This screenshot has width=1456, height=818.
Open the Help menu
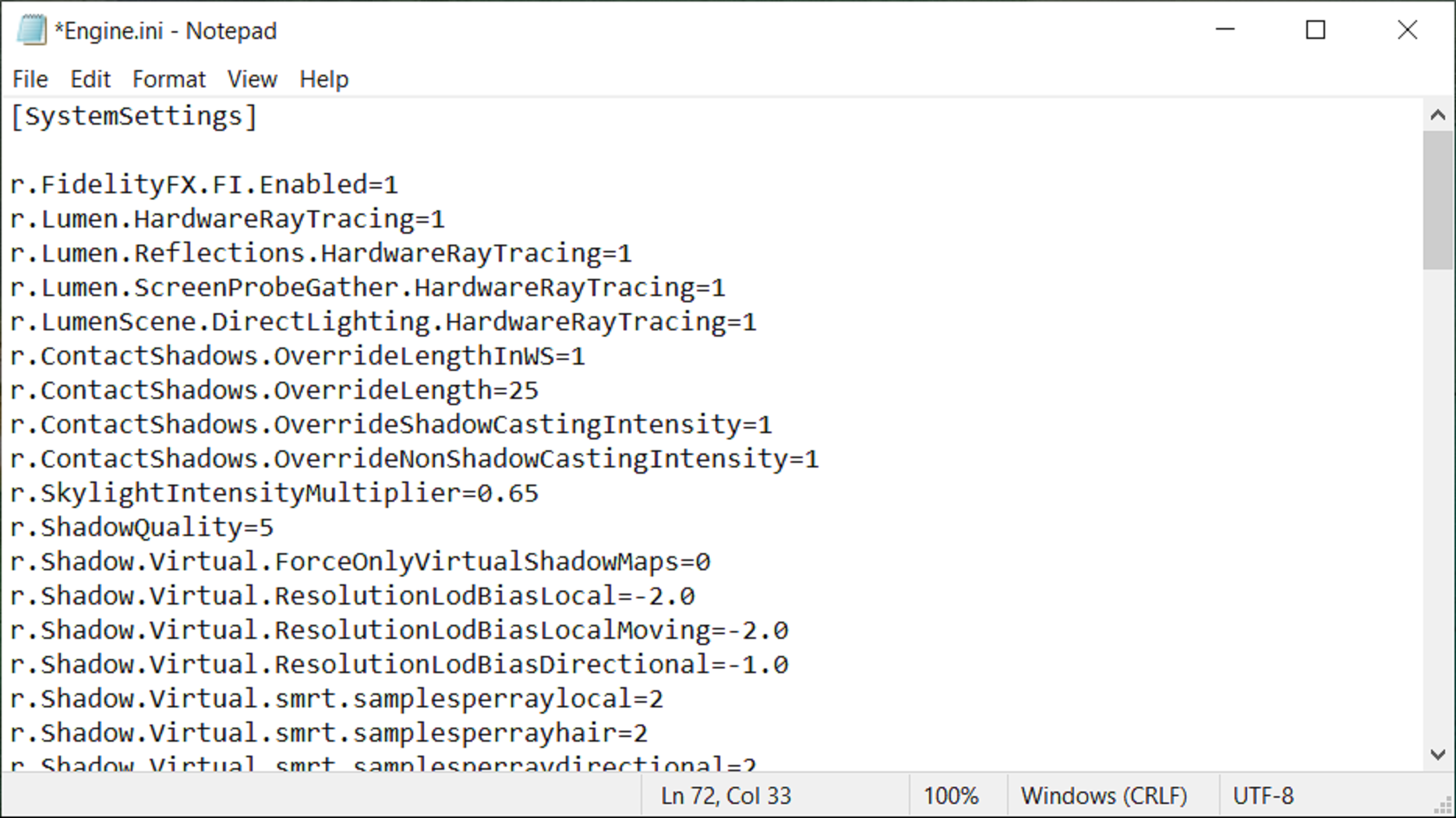(323, 79)
